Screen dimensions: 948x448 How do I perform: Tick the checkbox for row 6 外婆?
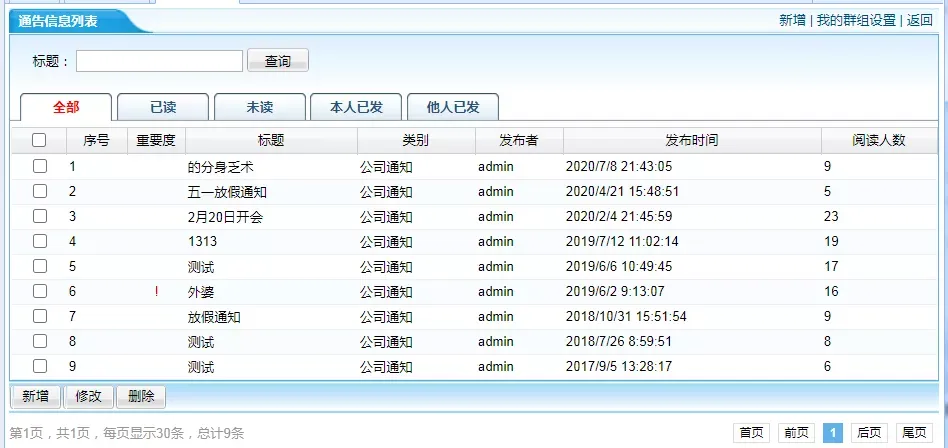coord(40,291)
